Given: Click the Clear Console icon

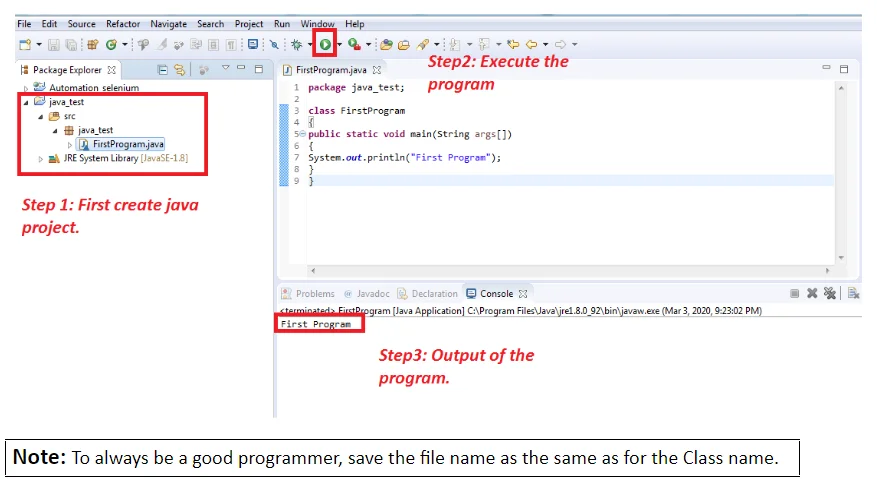Looking at the screenshot, I should tap(854, 293).
